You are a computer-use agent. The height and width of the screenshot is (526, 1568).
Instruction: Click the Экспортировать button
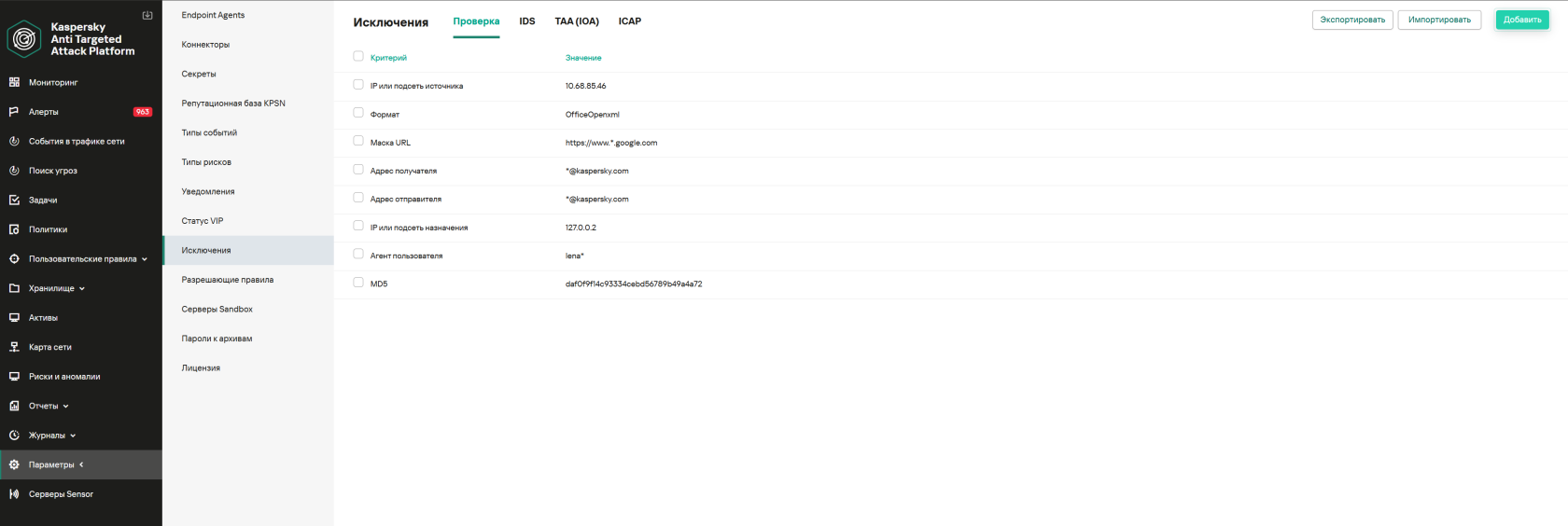pyautogui.click(x=1352, y=20)
